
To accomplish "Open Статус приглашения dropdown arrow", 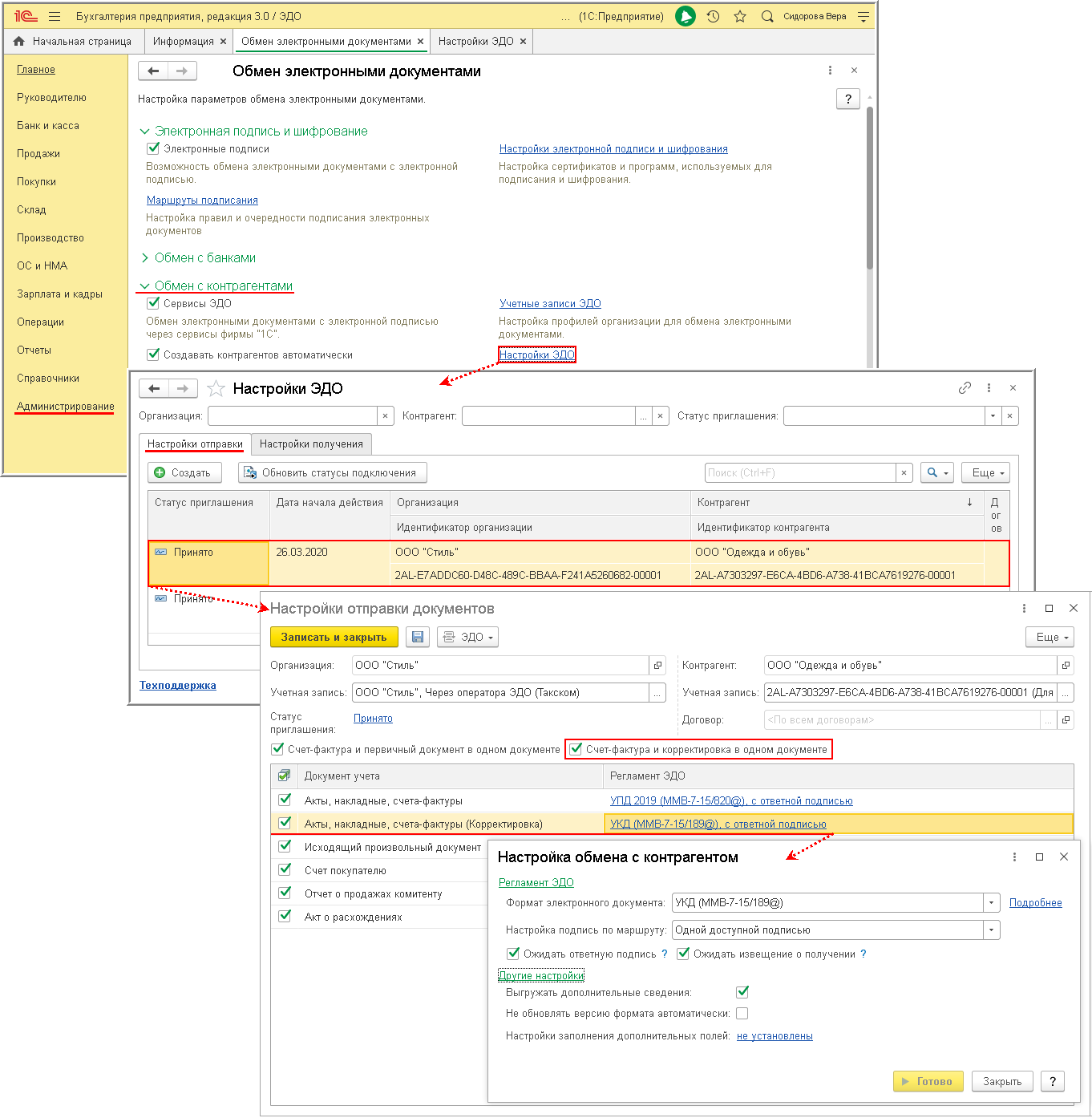I will [993, 416].
